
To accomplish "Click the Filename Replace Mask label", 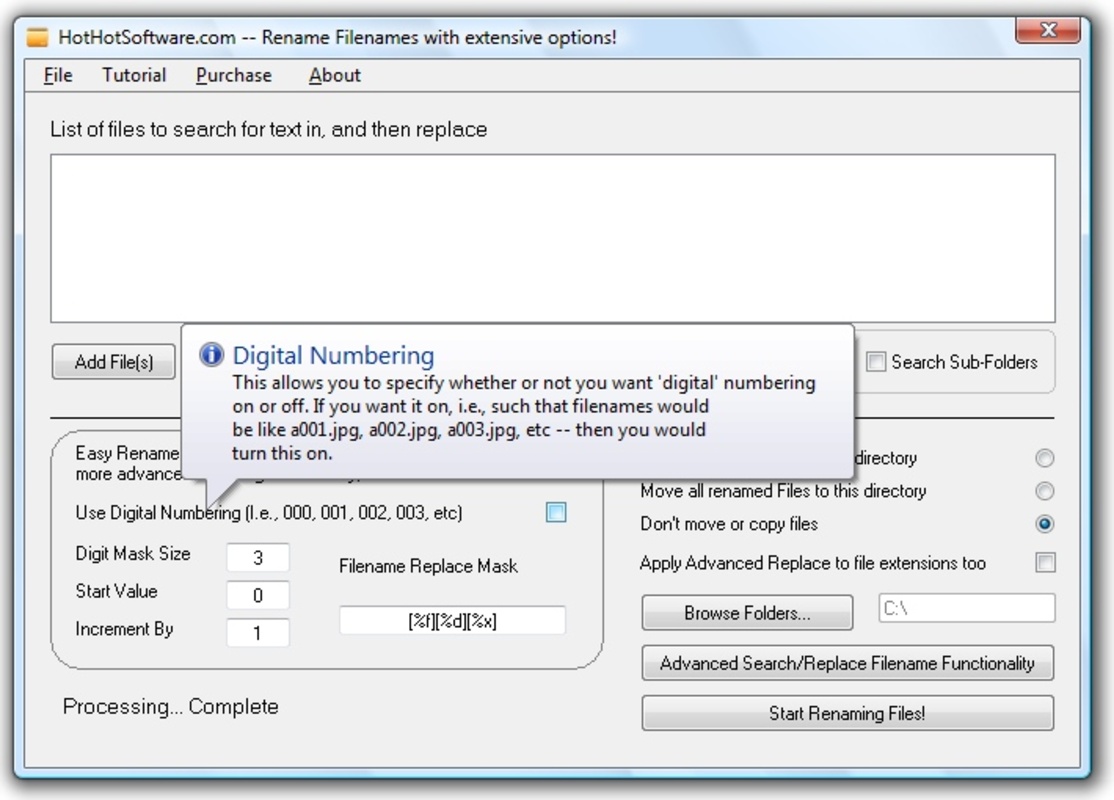I will point(428,566).
